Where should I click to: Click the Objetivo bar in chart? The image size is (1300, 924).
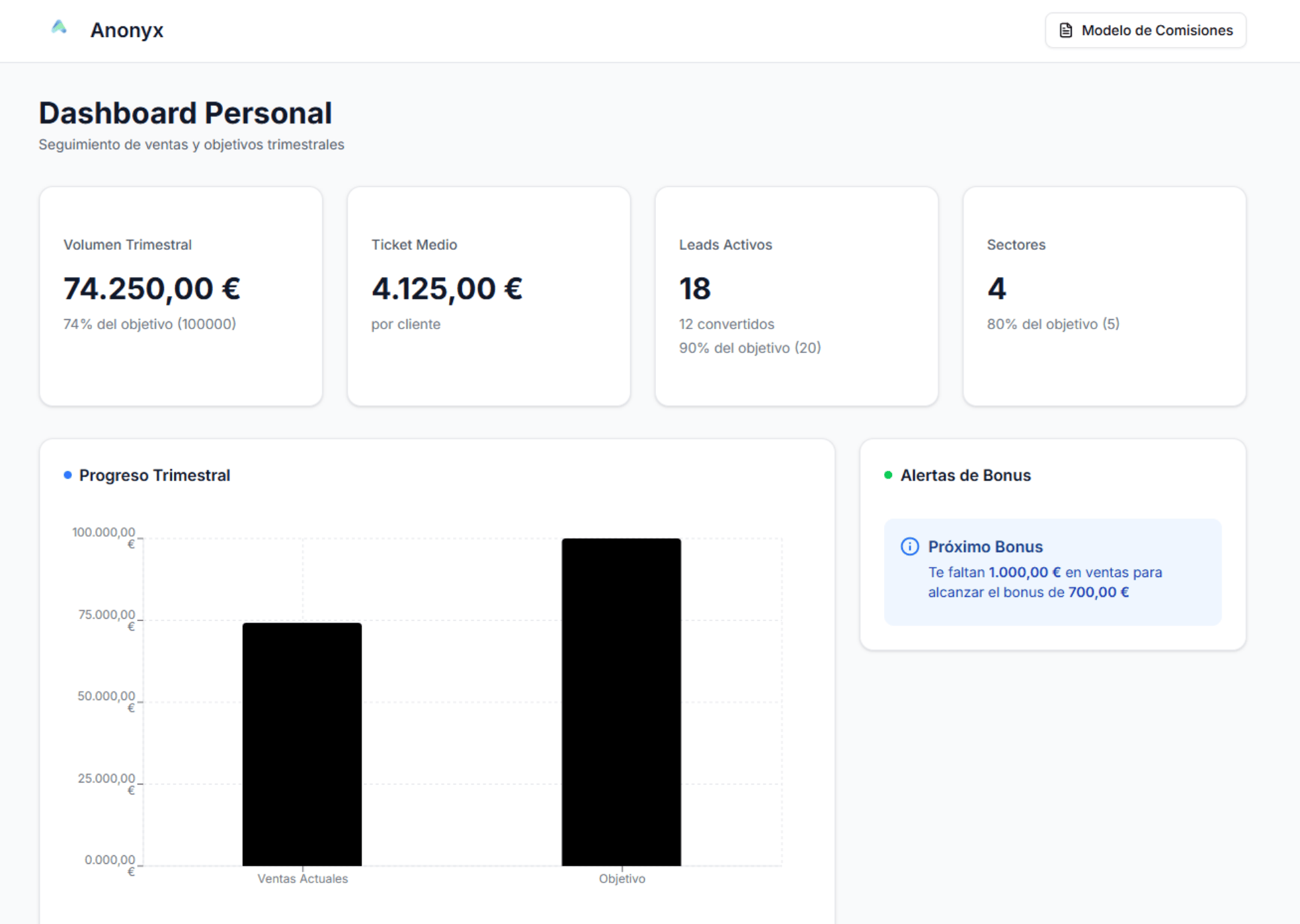coord(621,702)
